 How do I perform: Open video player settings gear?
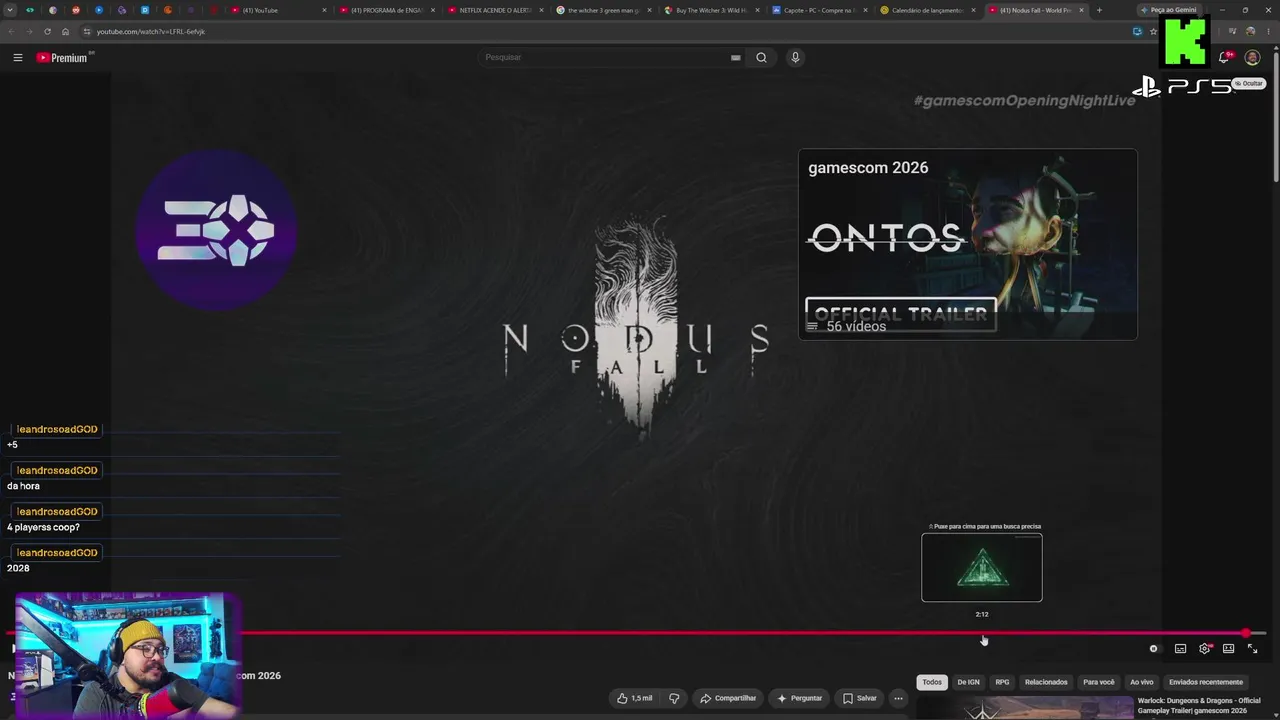(x=1204, y=649)
